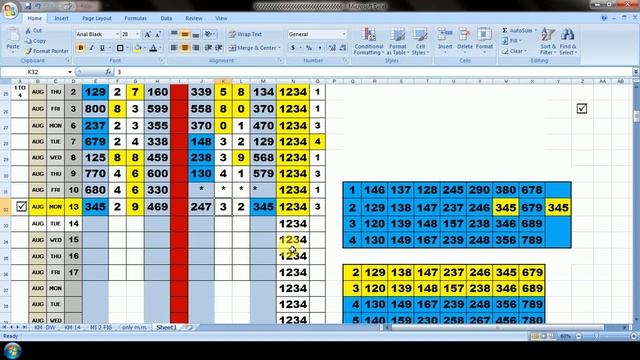This screenshot has width=640, height=360.
Task: Open the Data tab
Action: click(166, 18)
